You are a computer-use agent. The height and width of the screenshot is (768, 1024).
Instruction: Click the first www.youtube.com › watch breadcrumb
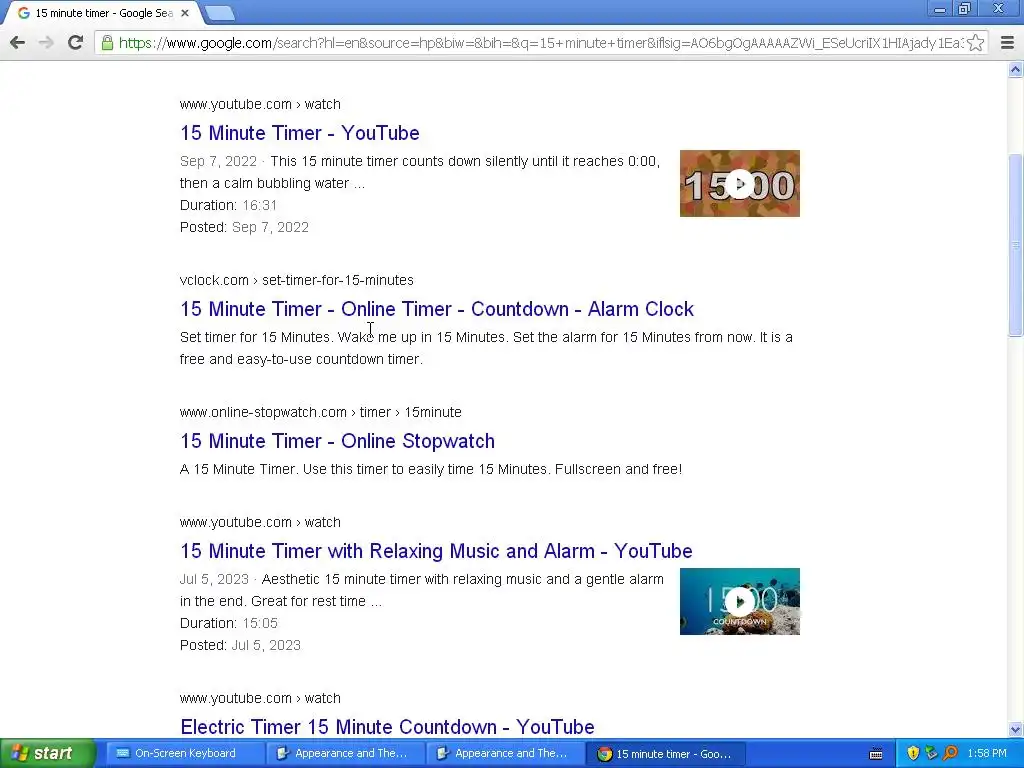point(260,104)
